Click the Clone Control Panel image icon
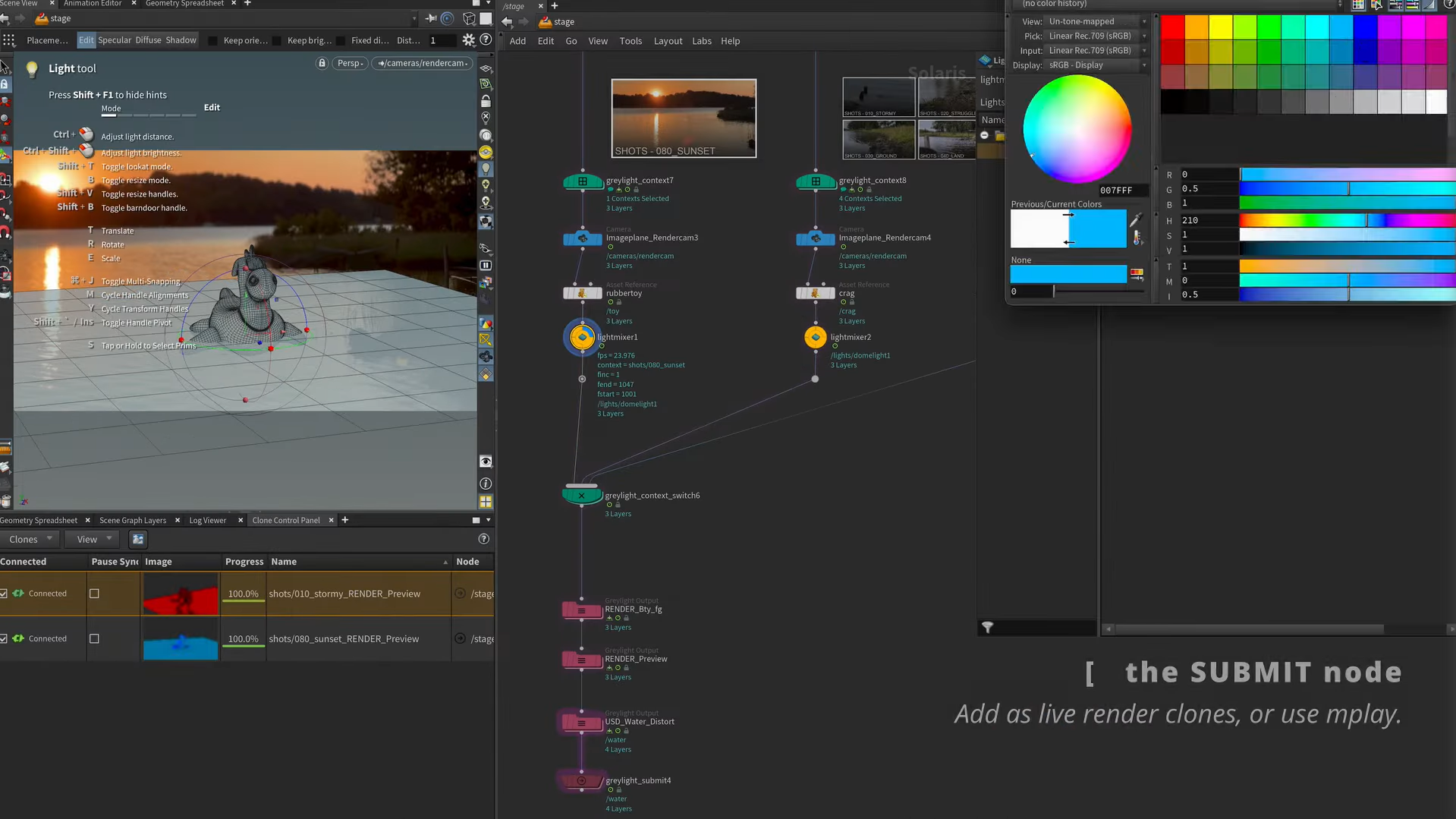 point(138,539)
